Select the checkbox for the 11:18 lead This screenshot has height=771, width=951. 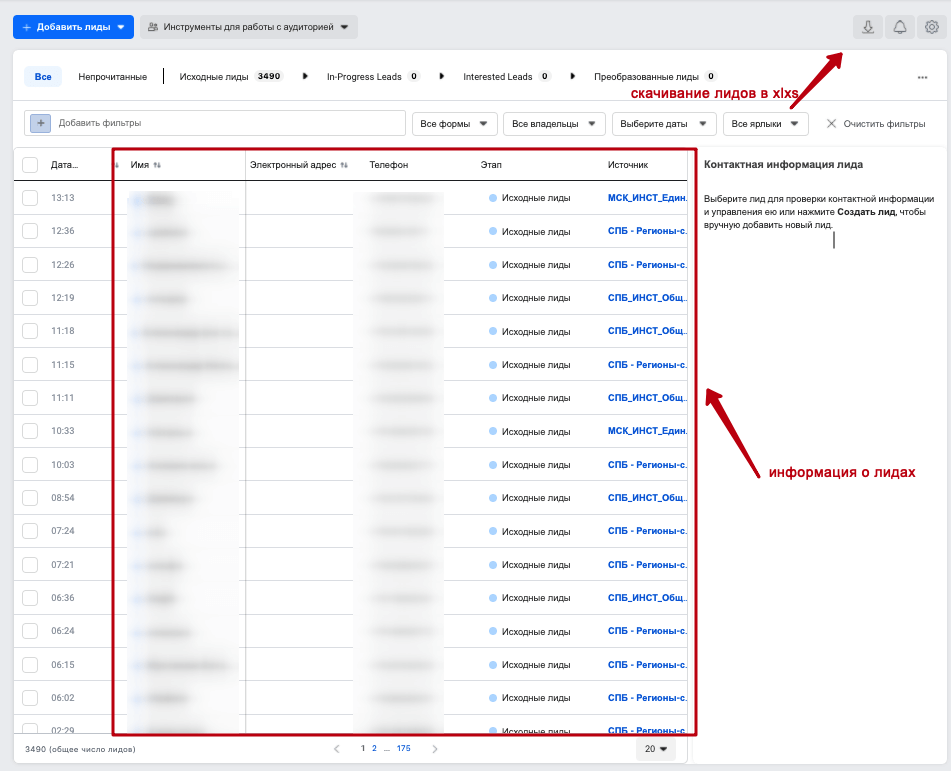30,331
